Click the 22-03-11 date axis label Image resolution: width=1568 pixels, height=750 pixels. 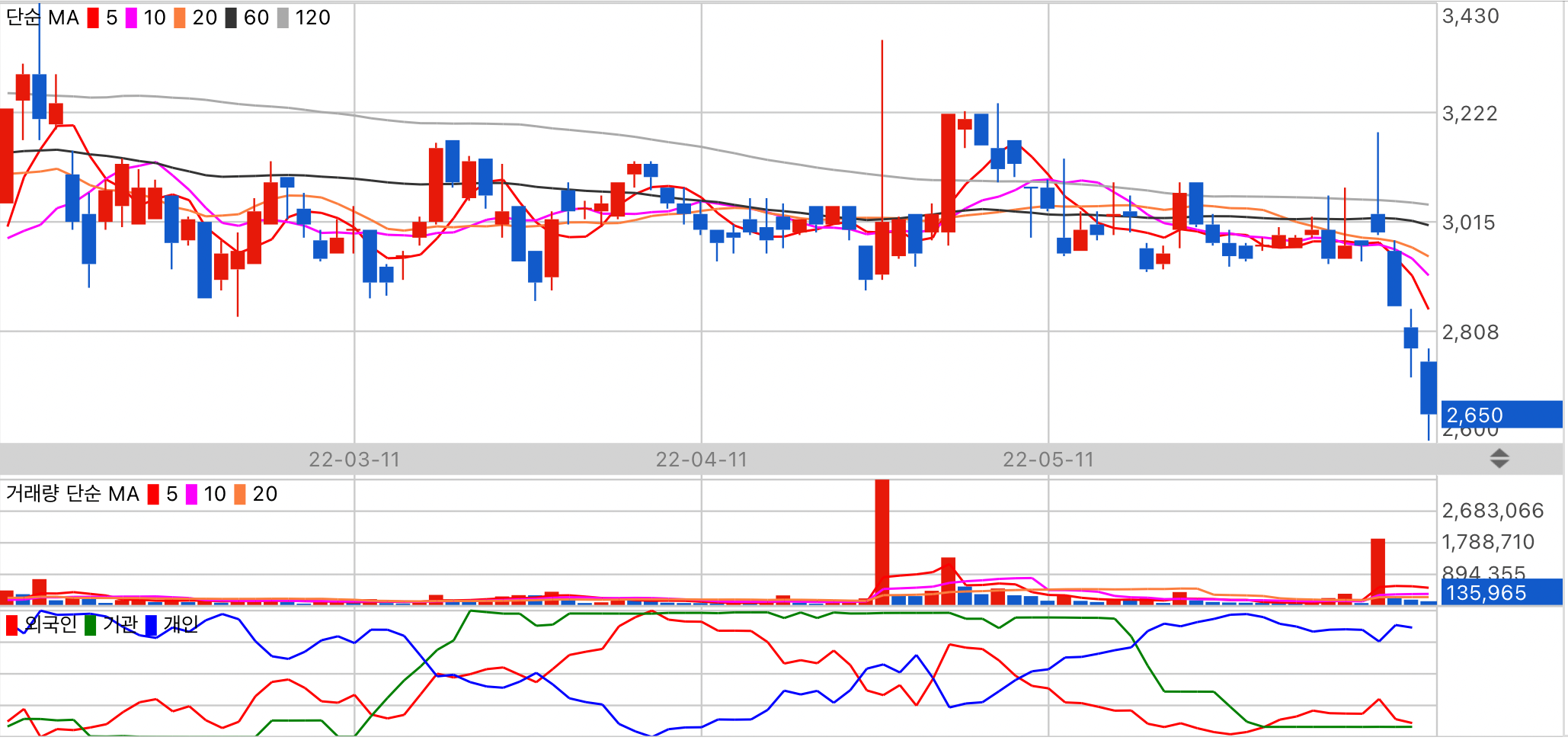click(x=354, y=460)
